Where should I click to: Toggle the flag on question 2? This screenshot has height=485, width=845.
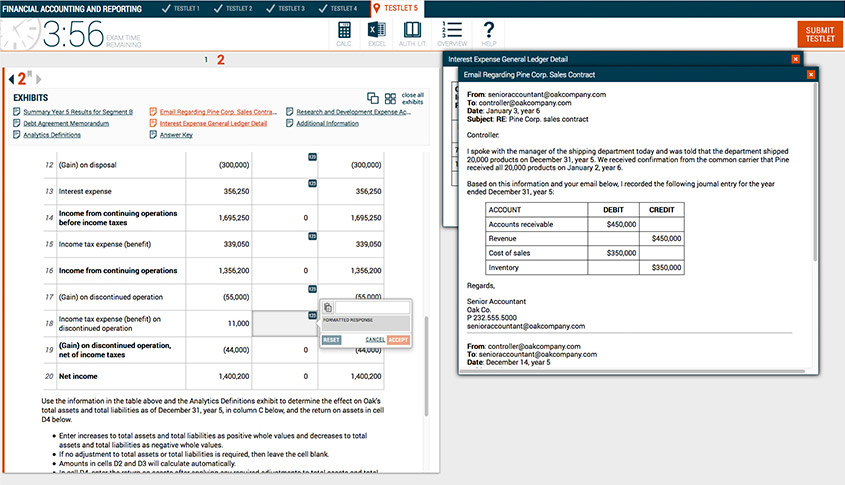click(x=30, y=74)
